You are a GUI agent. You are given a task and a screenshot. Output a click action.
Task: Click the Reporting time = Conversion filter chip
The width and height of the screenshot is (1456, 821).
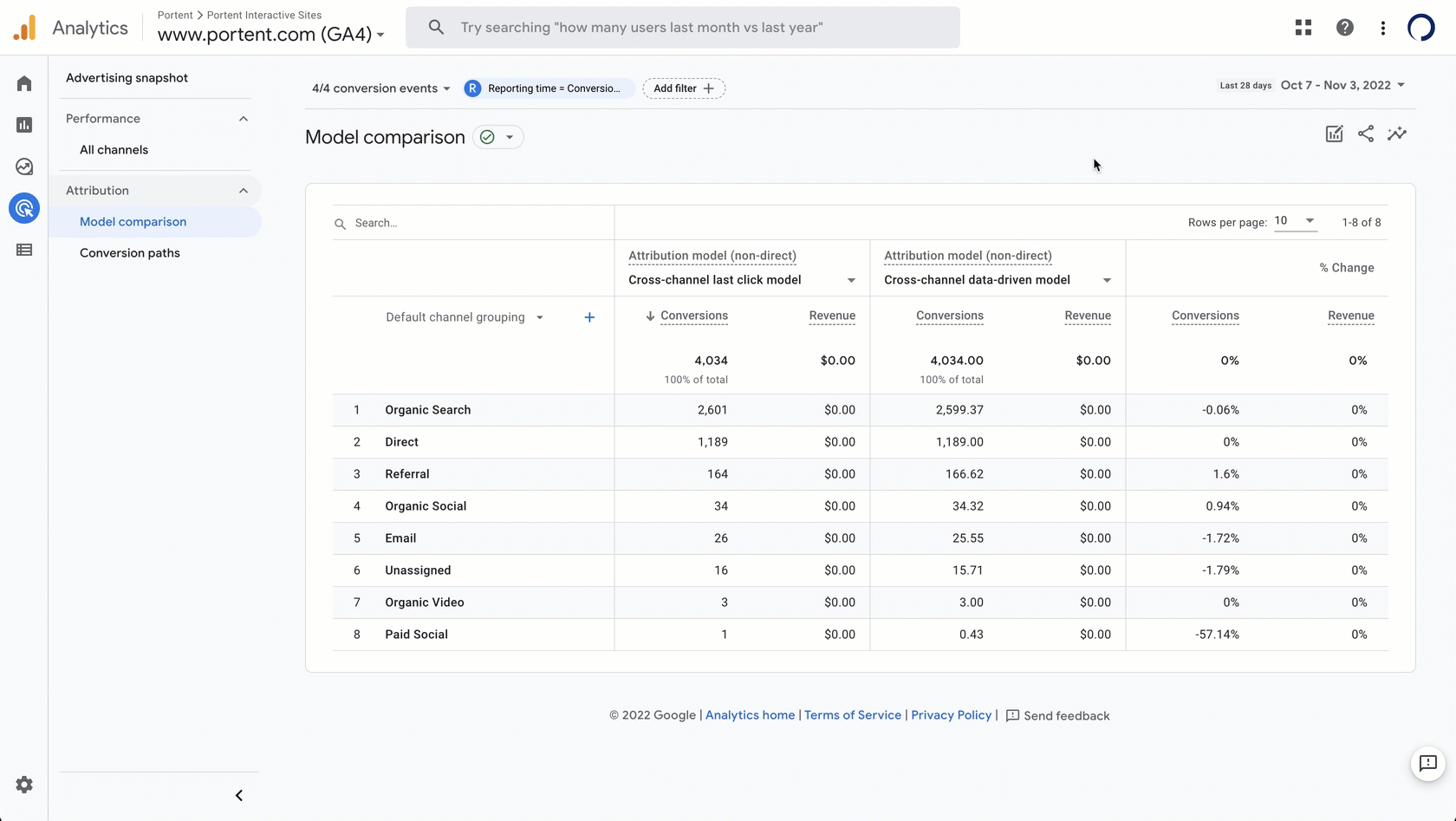click(x=549, y=88)
